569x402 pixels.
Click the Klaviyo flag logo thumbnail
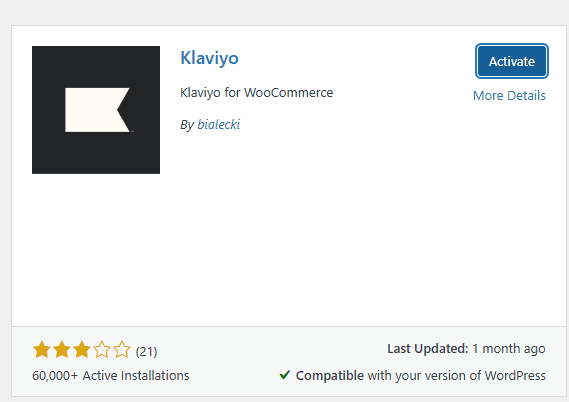96,110
